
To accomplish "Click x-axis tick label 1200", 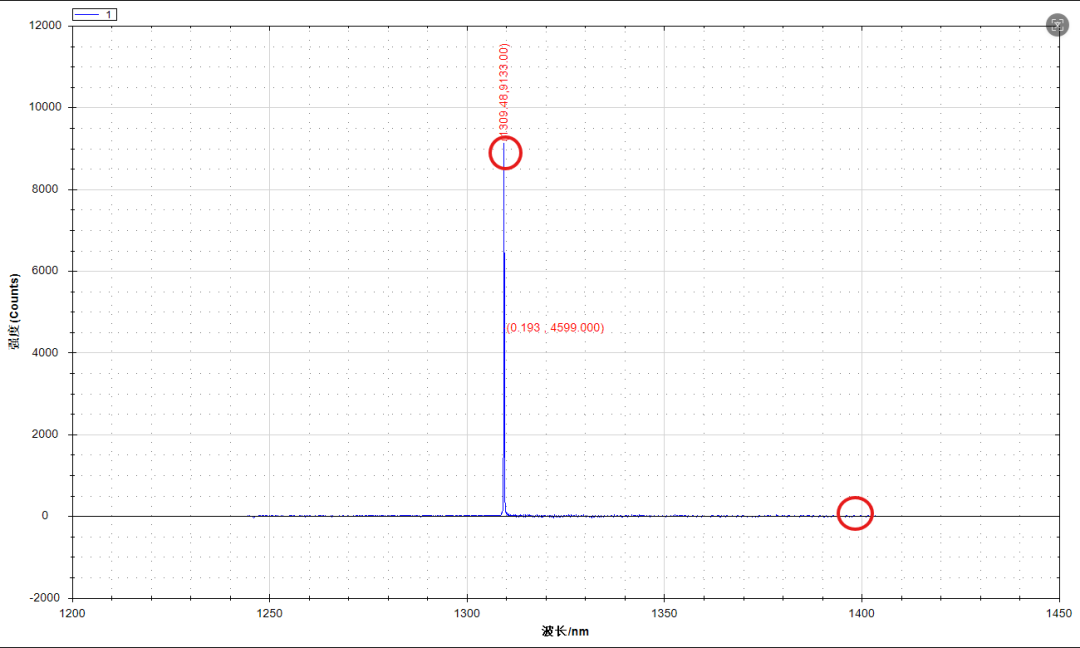I will click(x=72, y=613).
